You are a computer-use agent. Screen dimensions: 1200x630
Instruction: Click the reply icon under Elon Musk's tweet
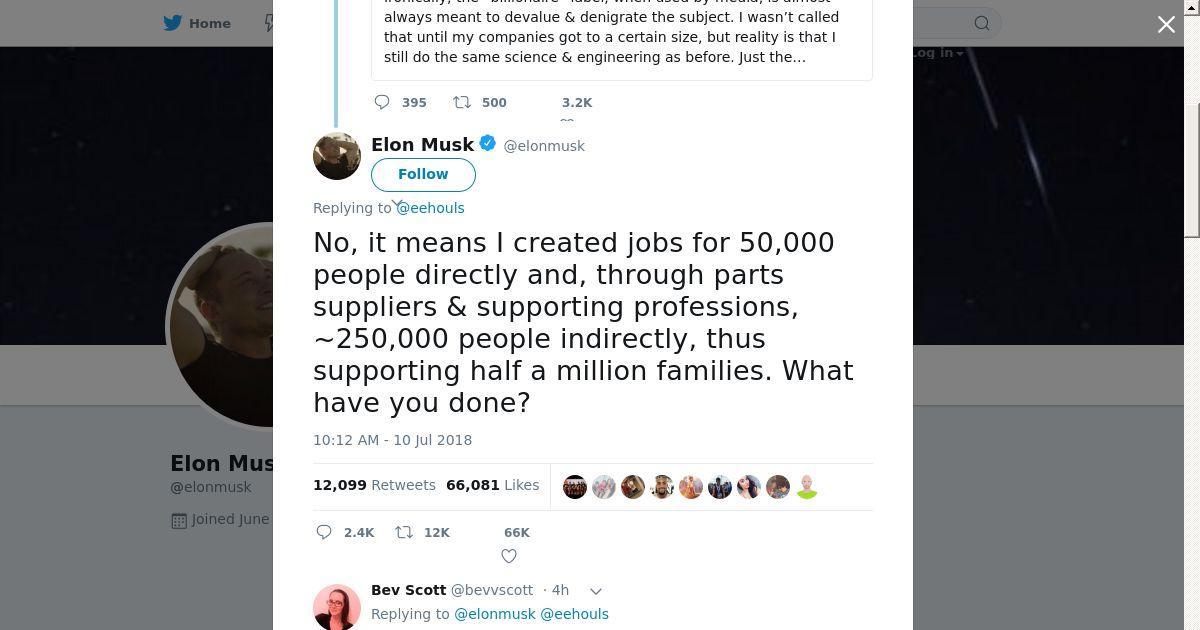[x=324, y=532]
